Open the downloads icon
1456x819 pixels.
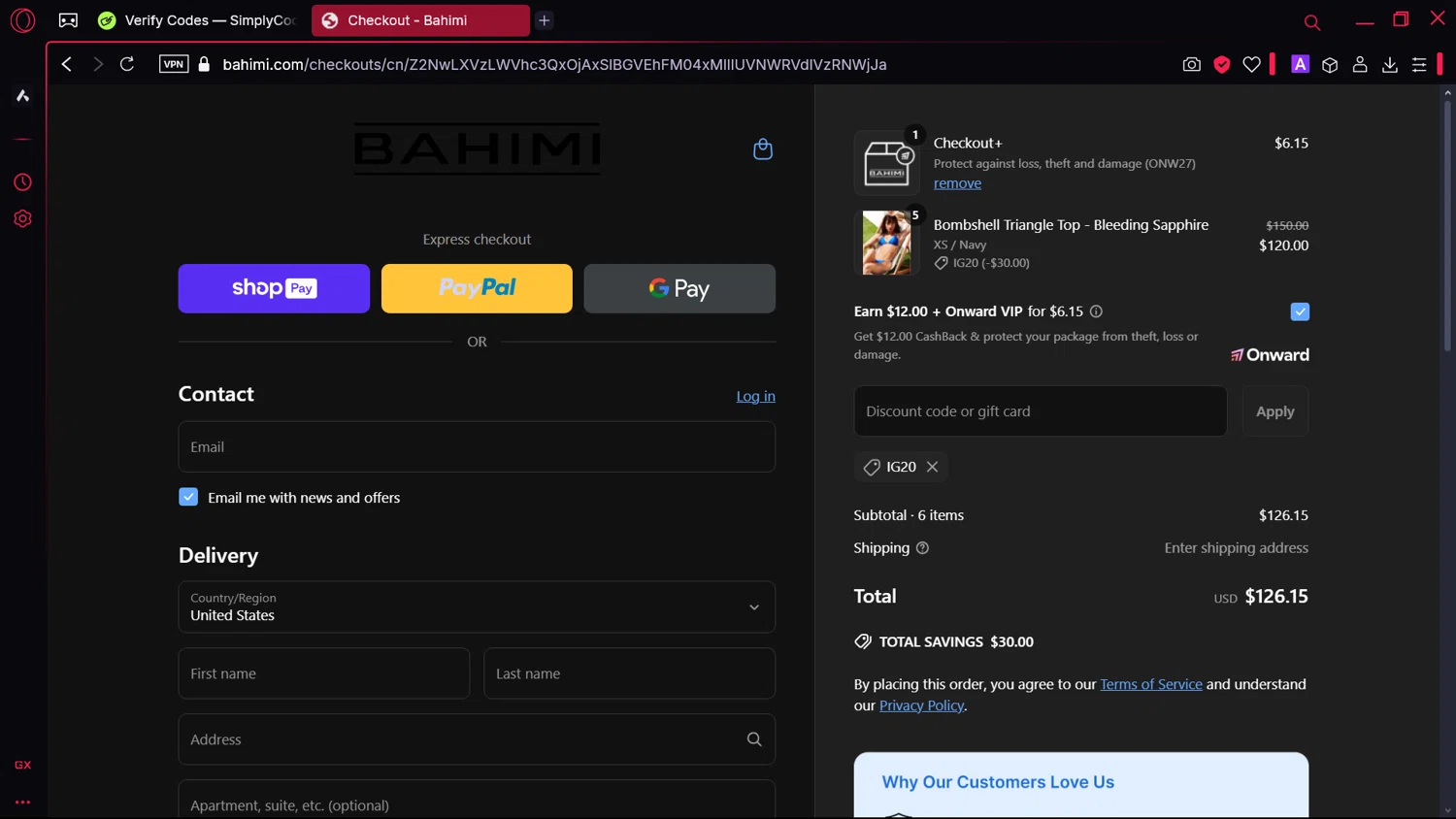click(x=1390, y=64)
